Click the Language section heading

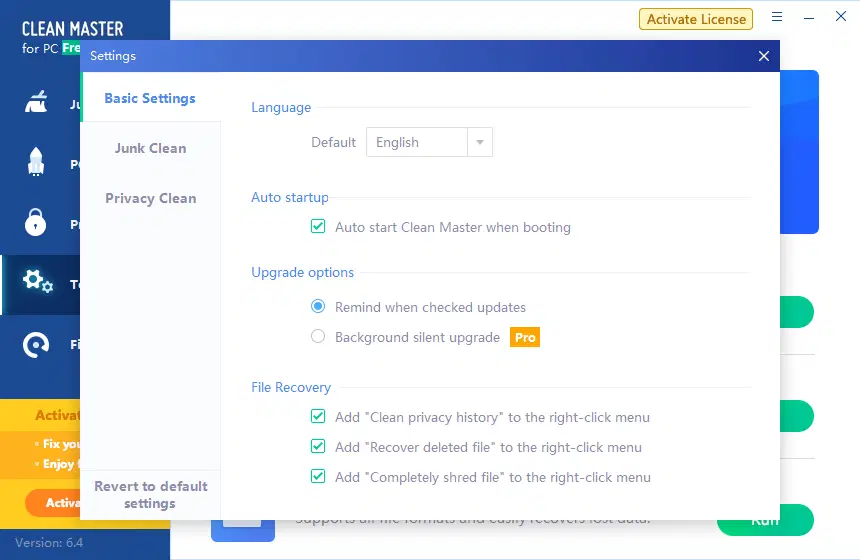(281, 108)
